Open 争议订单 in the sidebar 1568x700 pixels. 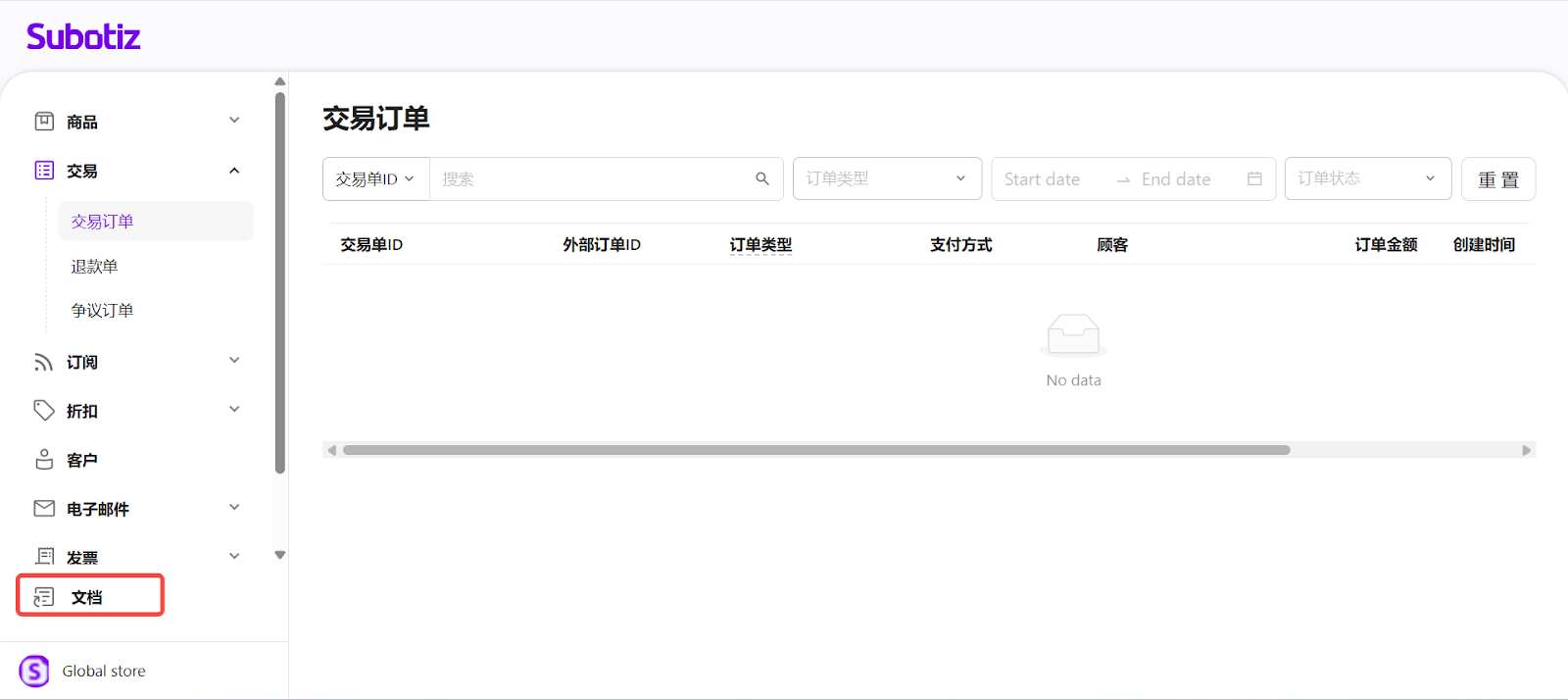(102, 311)
